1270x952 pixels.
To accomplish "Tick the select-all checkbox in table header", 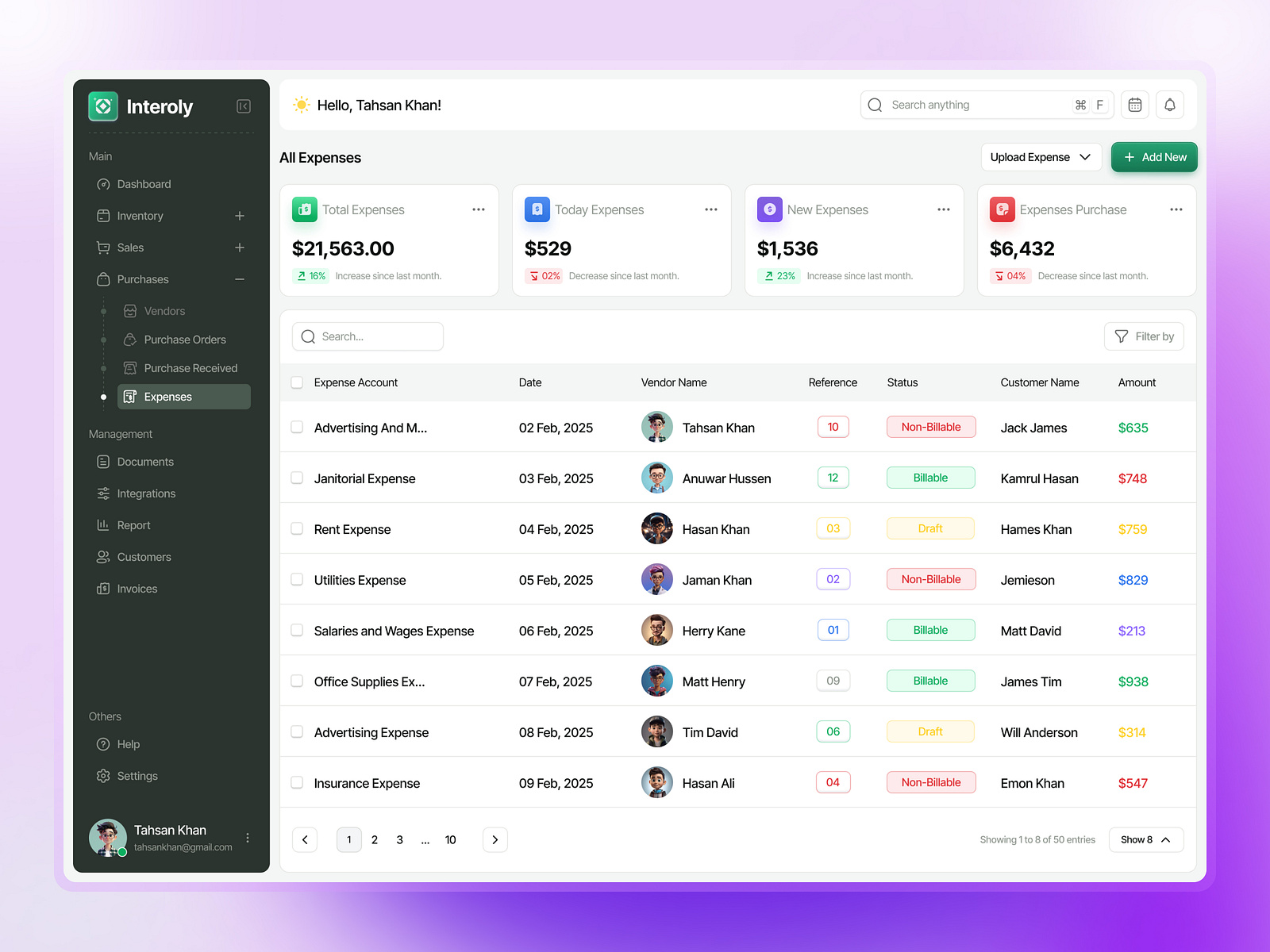I will click(296, 382).
